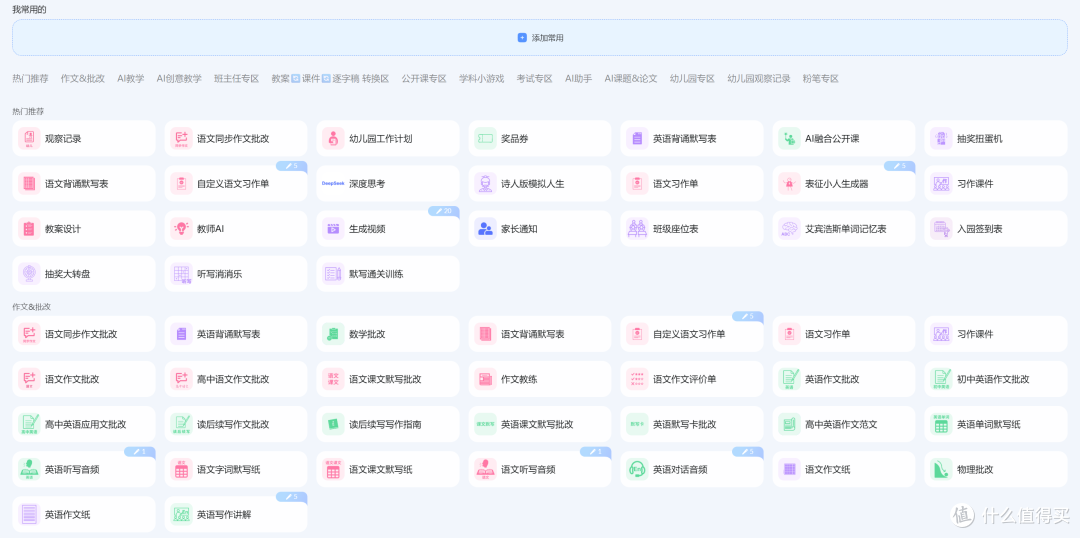Image resolution: width=1080 pixels, height=538 pixels.
Task: Click the 家长通知 people icon
Action: tap(486, 229)
